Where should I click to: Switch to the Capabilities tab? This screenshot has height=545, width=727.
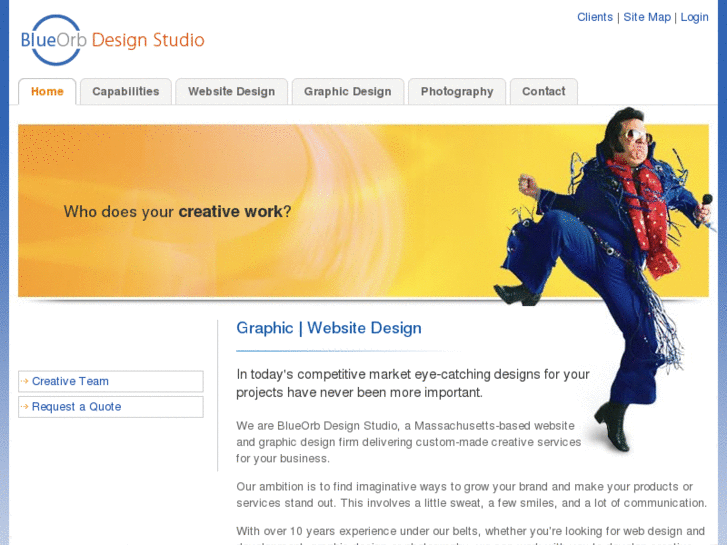click(x=126, y=91)
